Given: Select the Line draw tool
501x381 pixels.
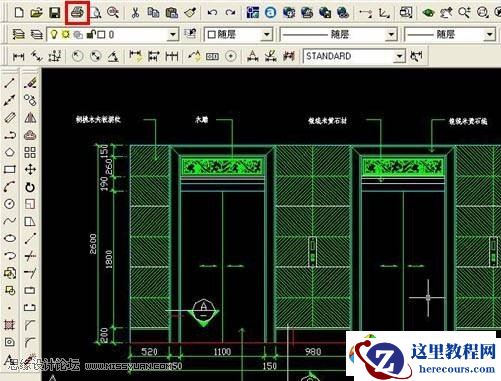Looking at the screenshot, I should tap(10, 83).
